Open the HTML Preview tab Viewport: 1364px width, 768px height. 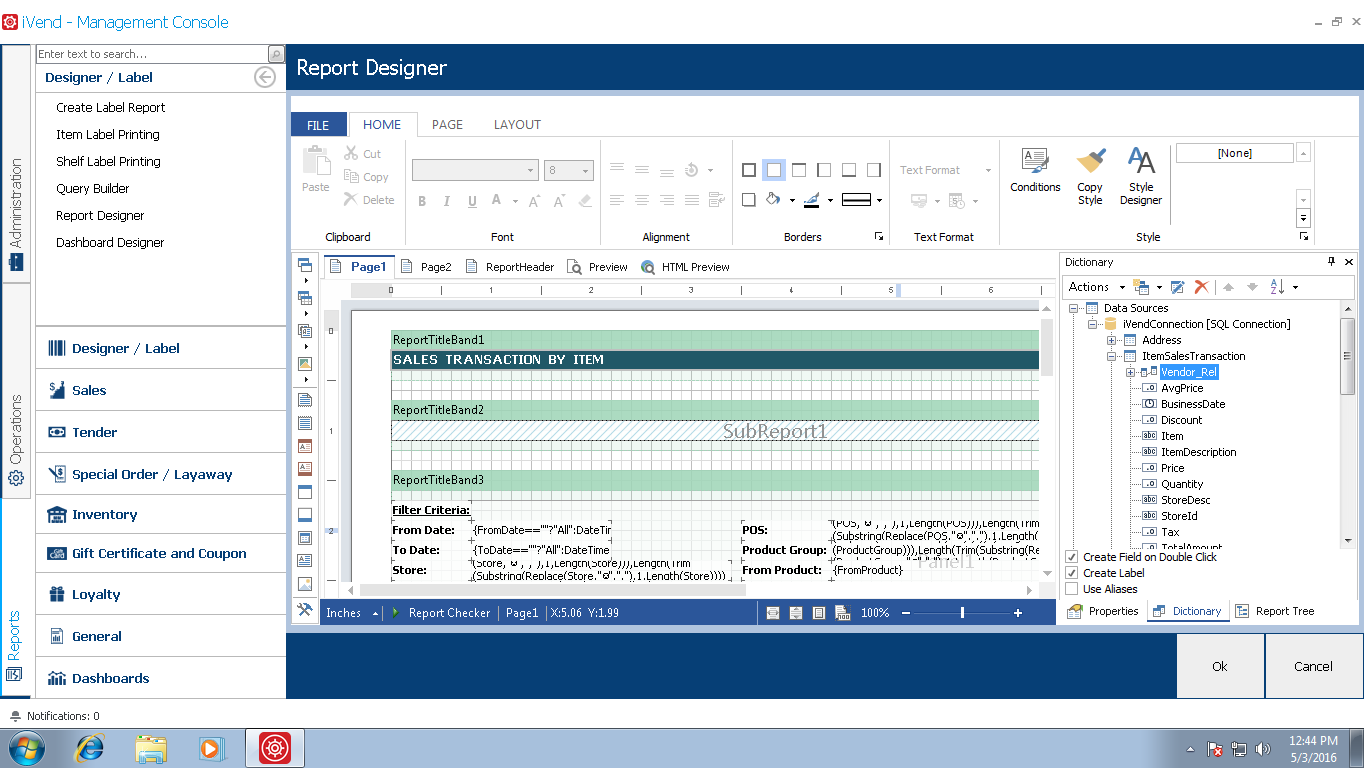(x=685, y=267)
